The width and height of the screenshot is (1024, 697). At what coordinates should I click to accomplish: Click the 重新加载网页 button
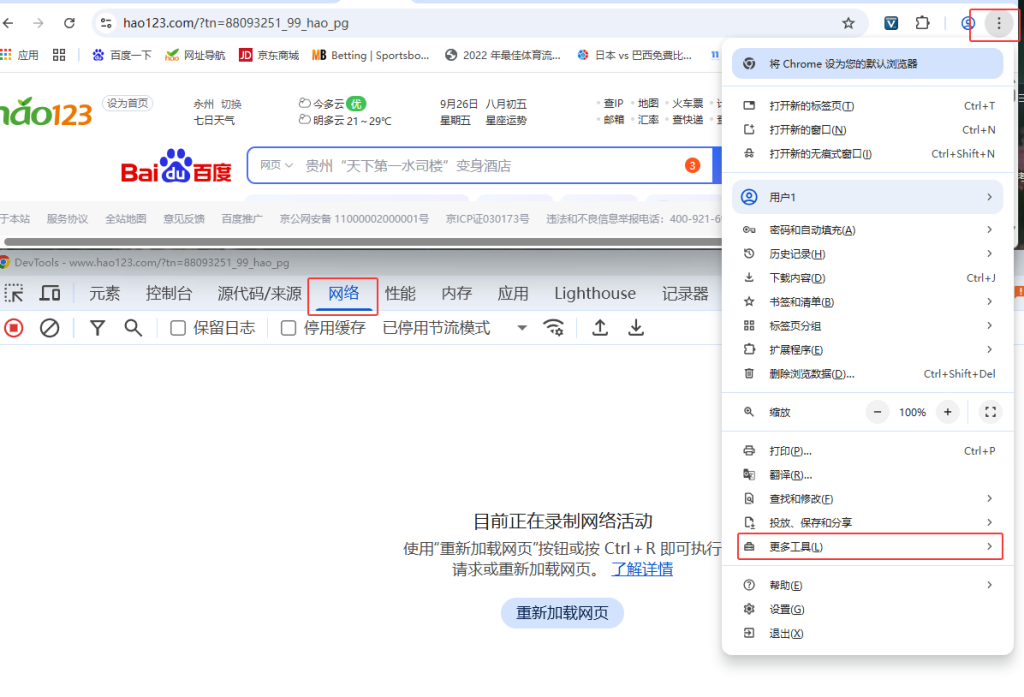click(x=561, y=613)
